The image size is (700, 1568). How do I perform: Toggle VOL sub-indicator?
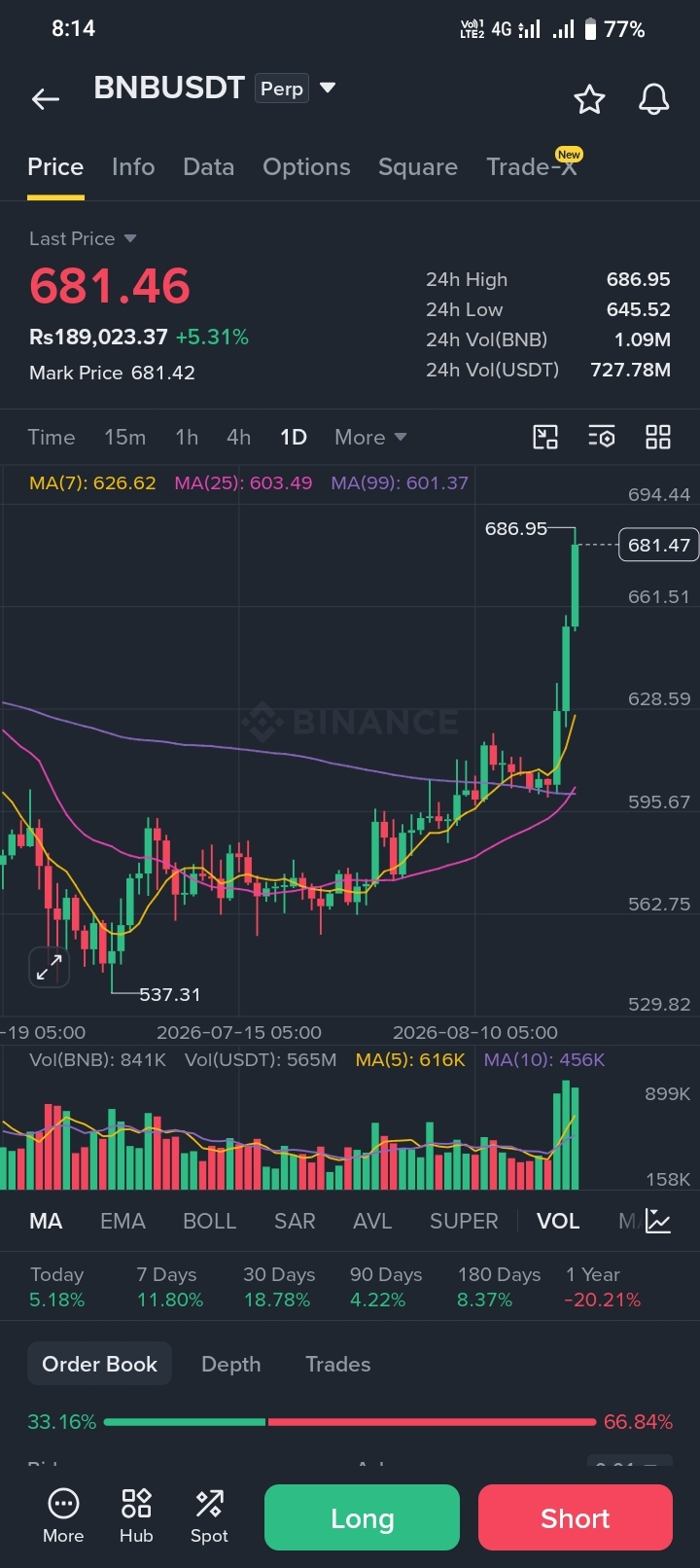(558, 1221)
